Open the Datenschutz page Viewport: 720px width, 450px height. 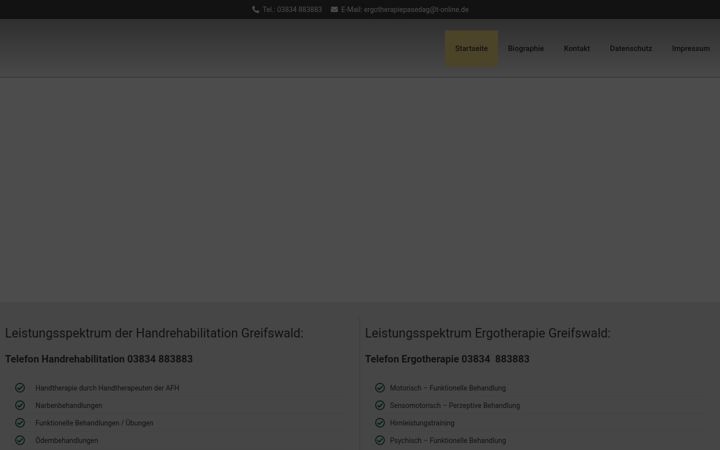click(x=630, y=49)
